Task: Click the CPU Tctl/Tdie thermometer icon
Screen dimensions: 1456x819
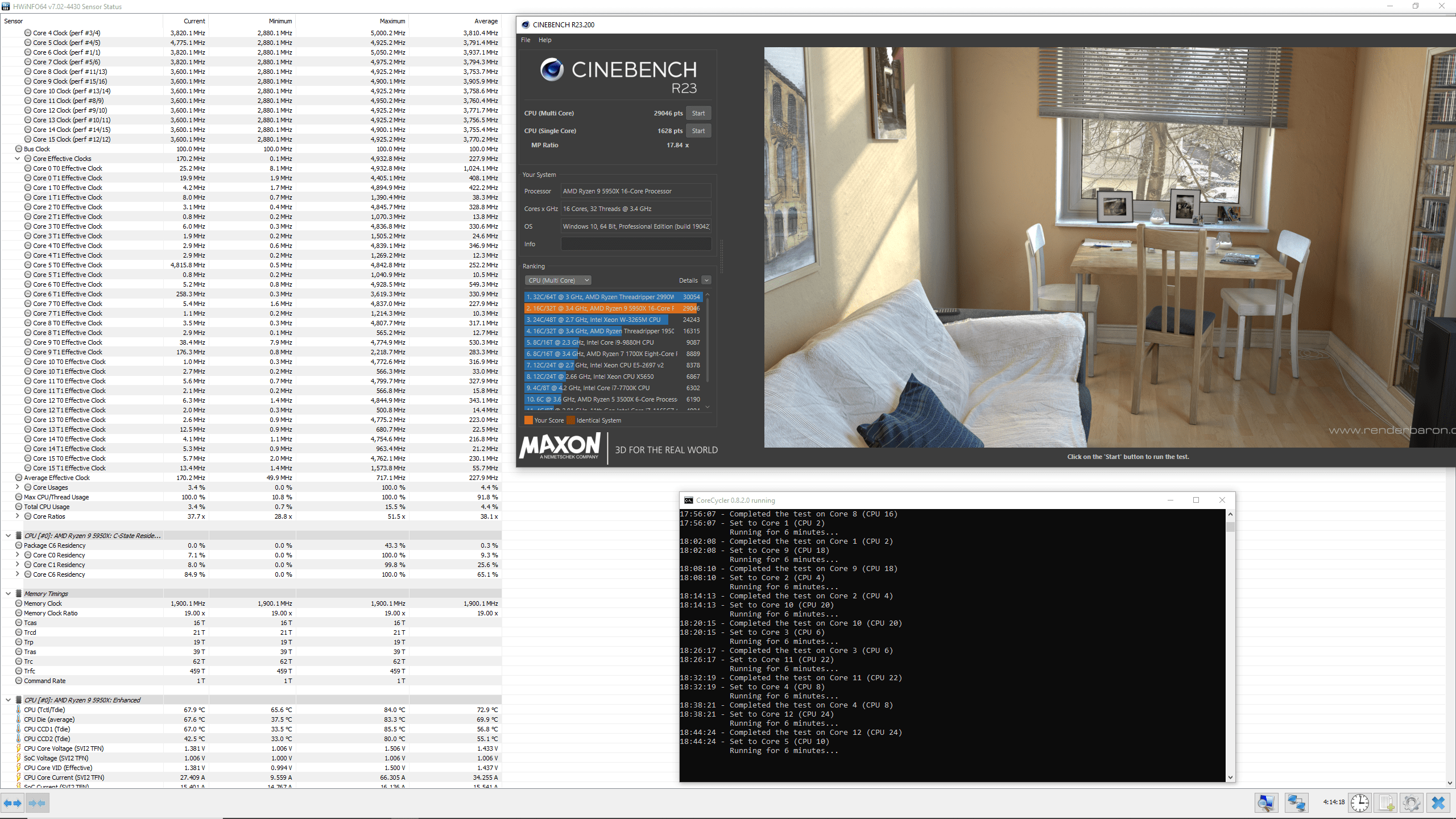Action: 18,710
